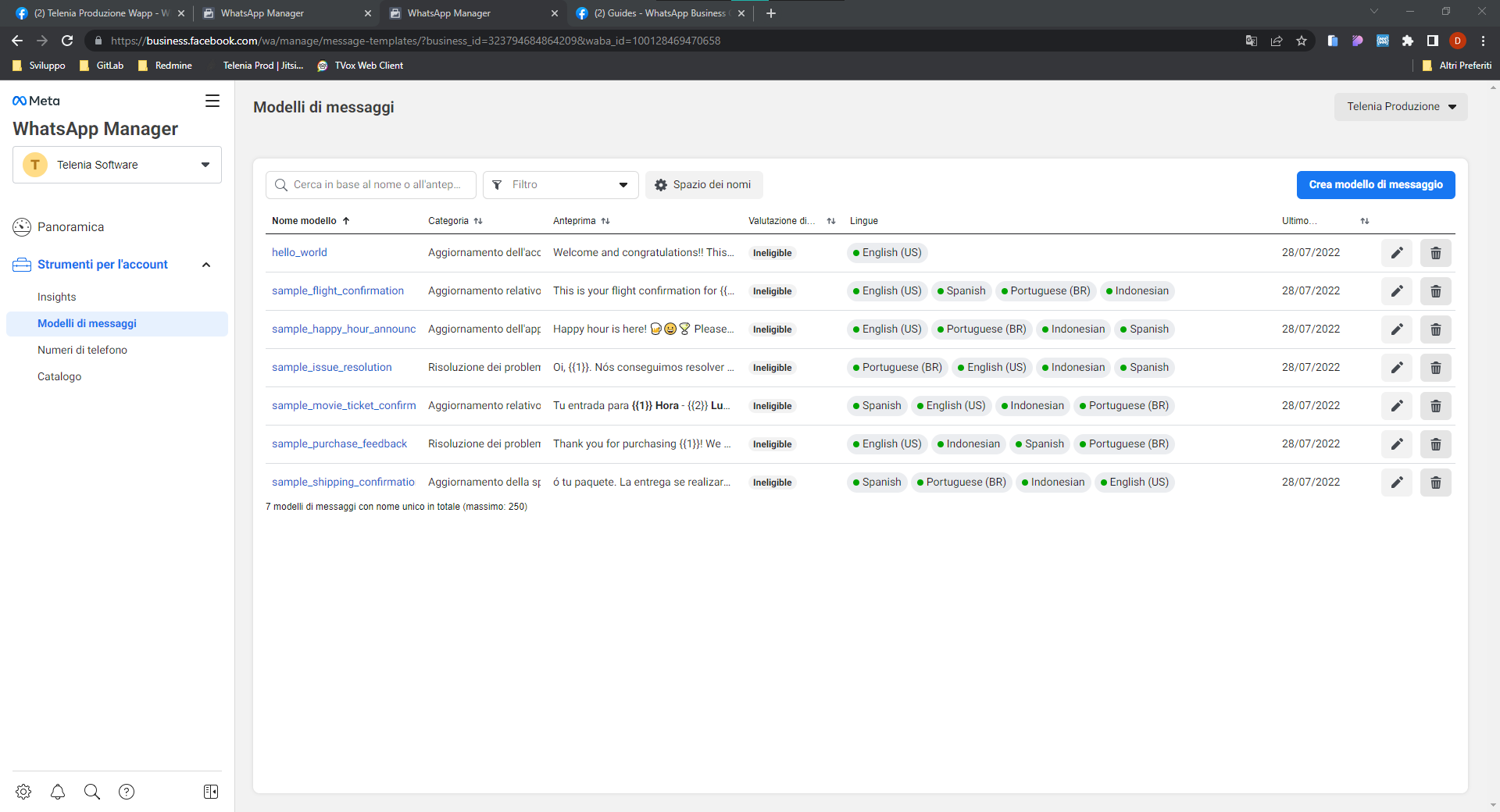Edit the sample_movie_ticket_confirmation template
The image size is (1500, 812).
click(1397, 406)
